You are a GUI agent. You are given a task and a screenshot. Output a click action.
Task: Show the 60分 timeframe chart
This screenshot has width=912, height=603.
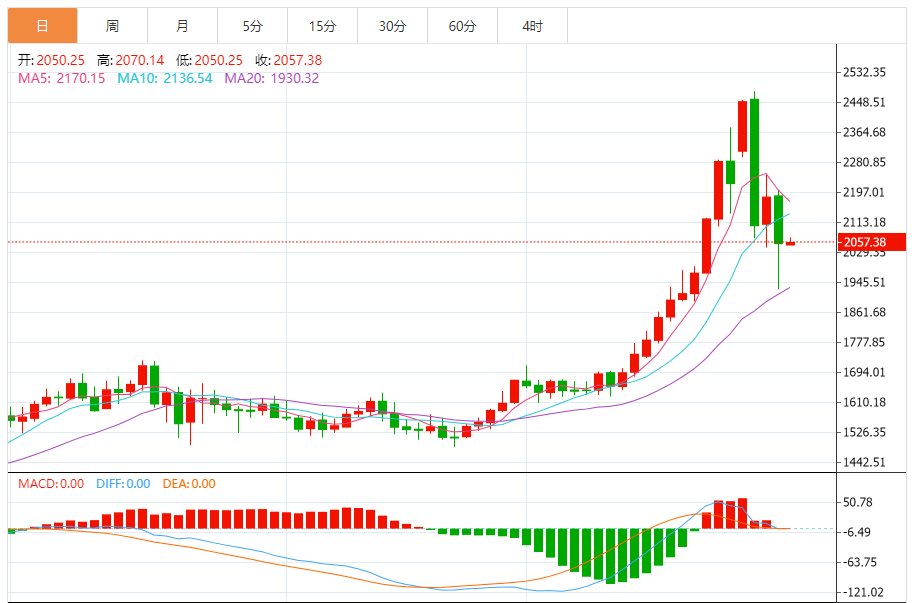(x=462, y=26)
